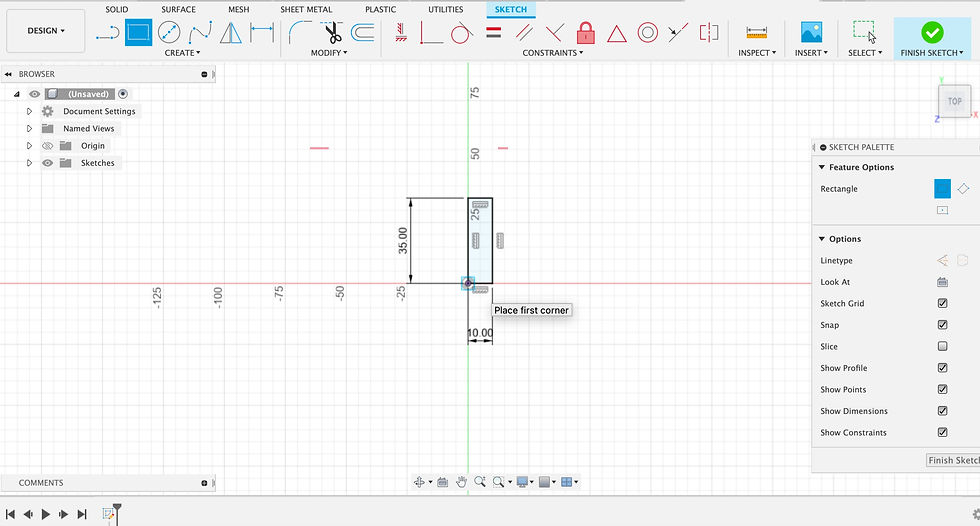Open the MODIFY dropdown menu
This screenshot has width=980, height=526.
329,53
